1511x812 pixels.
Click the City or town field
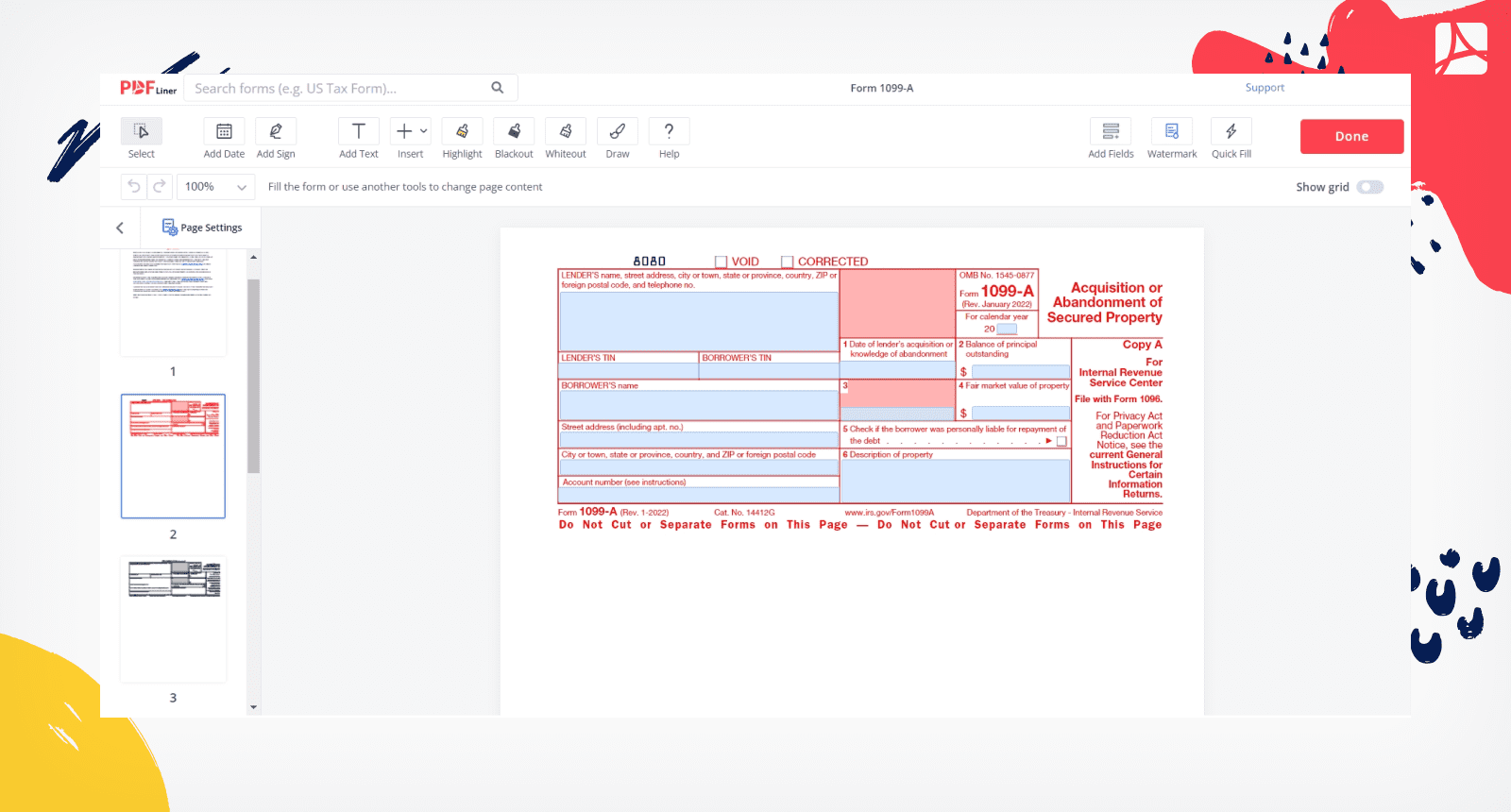(699, 467)
